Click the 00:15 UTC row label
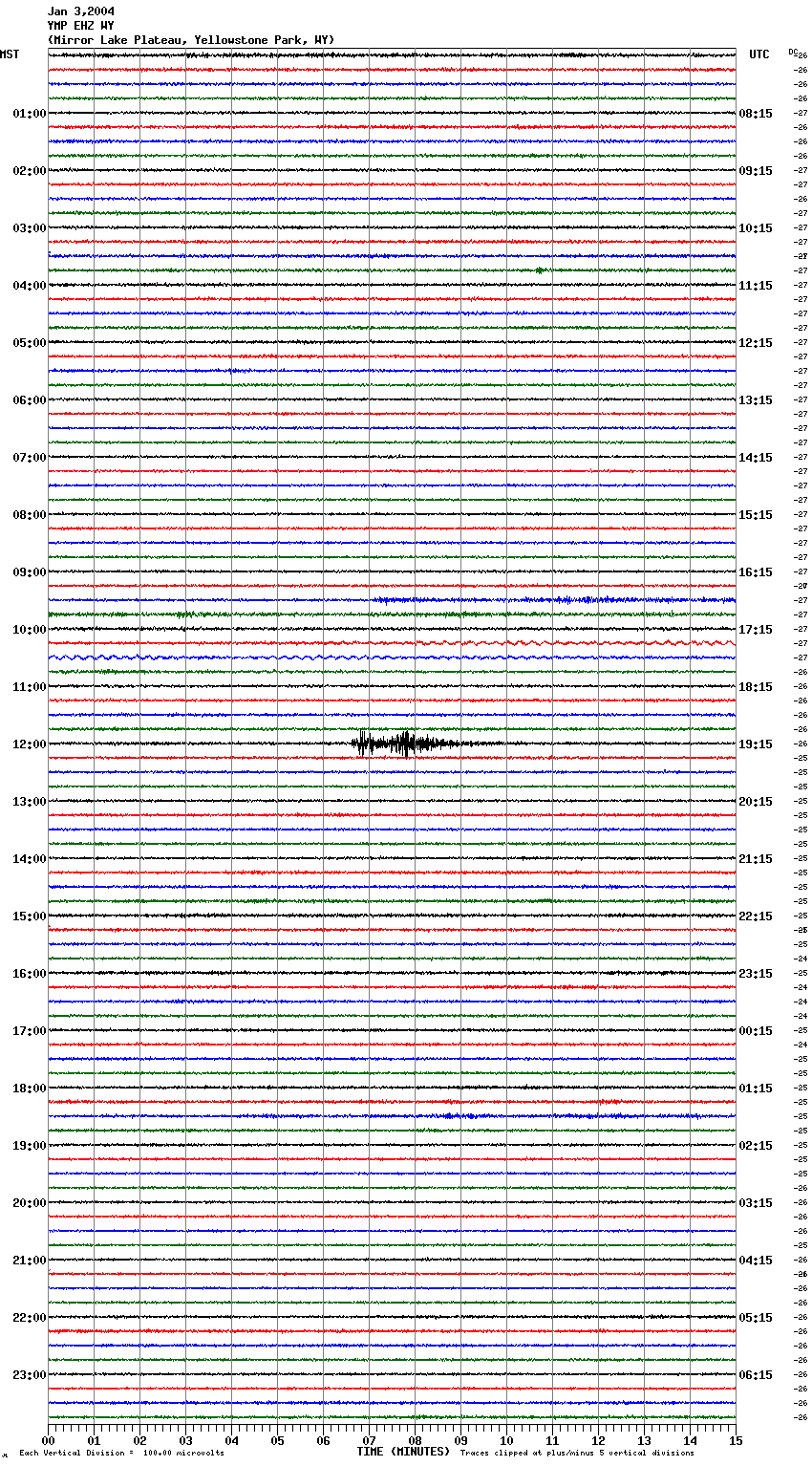Image resolution: width=812 pixels, height=1466 pixels. (756, 1031)
